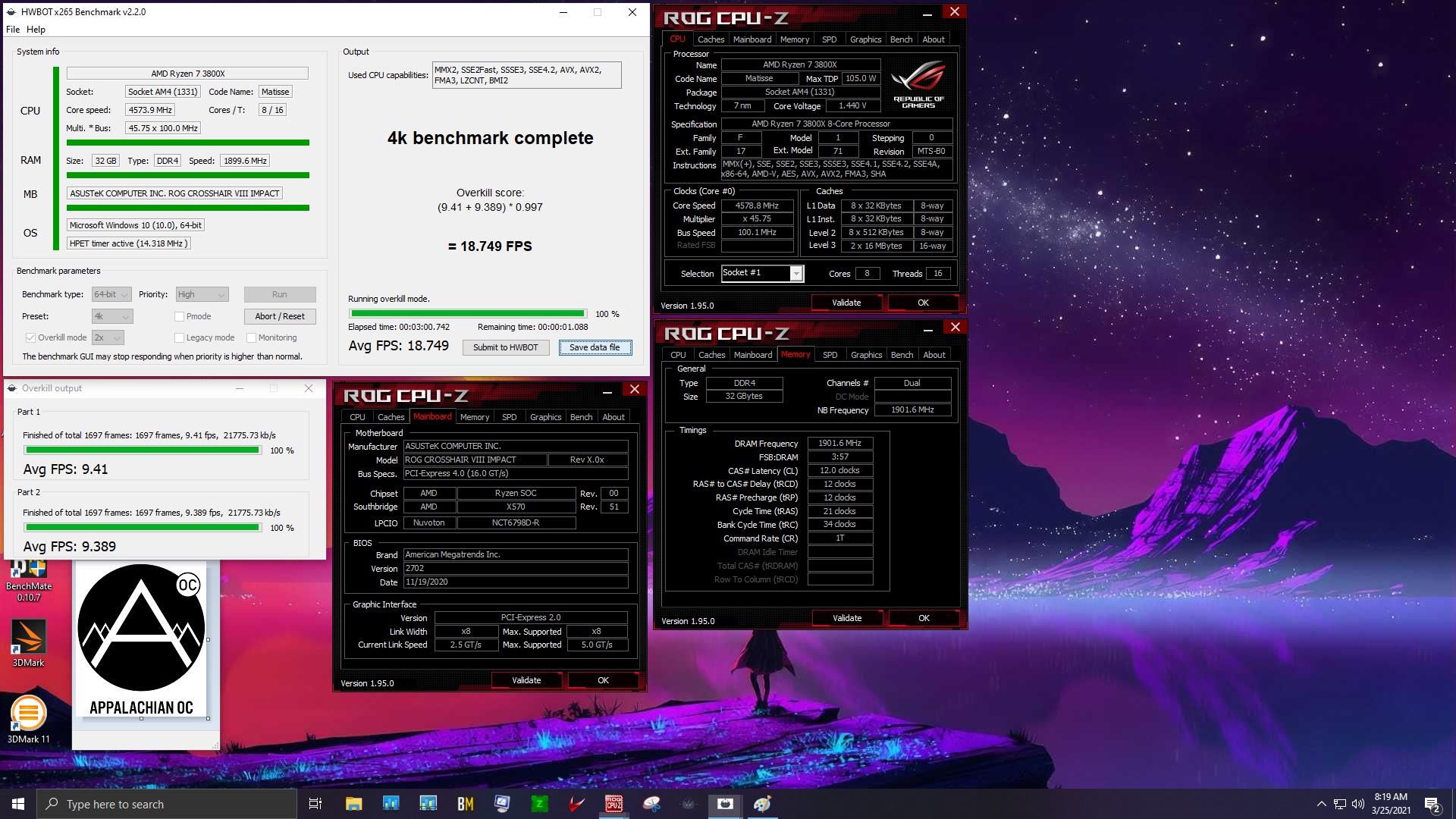
Task: Enable the Legacy mode checkbox
Action: click(179, 337)
